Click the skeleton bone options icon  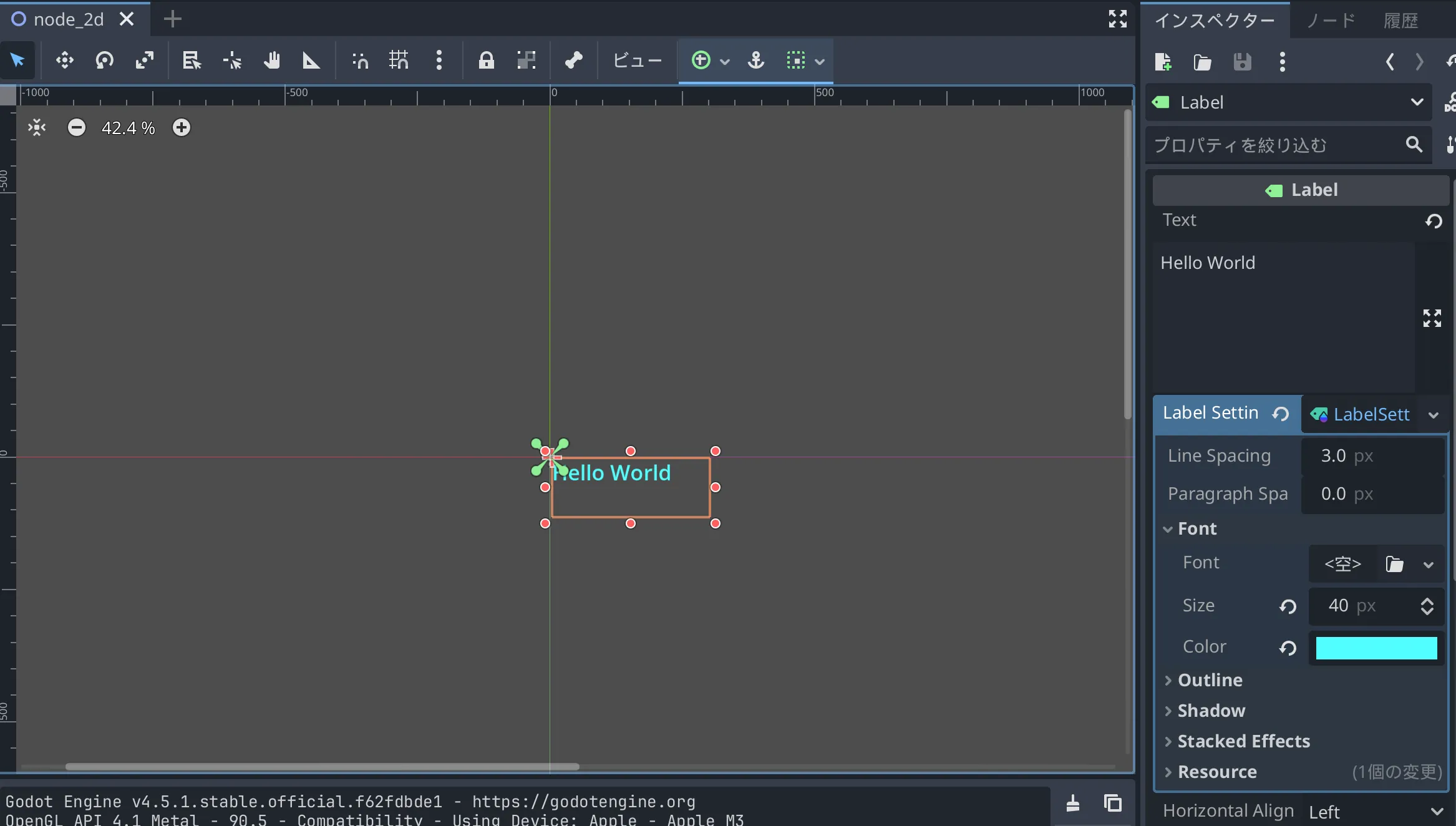point(573,61)
